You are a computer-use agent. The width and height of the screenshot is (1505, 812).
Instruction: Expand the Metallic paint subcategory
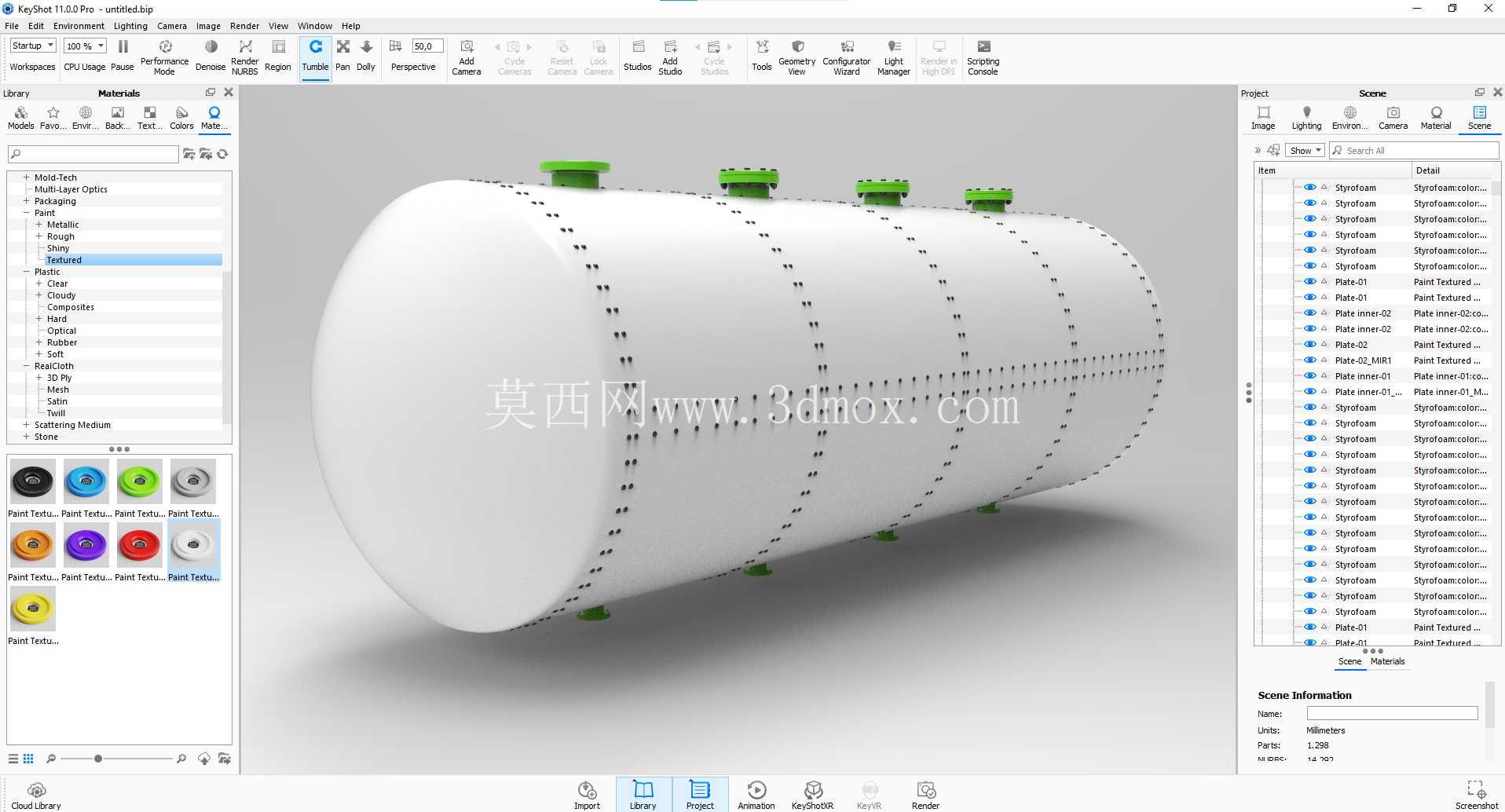pos(38,225)
